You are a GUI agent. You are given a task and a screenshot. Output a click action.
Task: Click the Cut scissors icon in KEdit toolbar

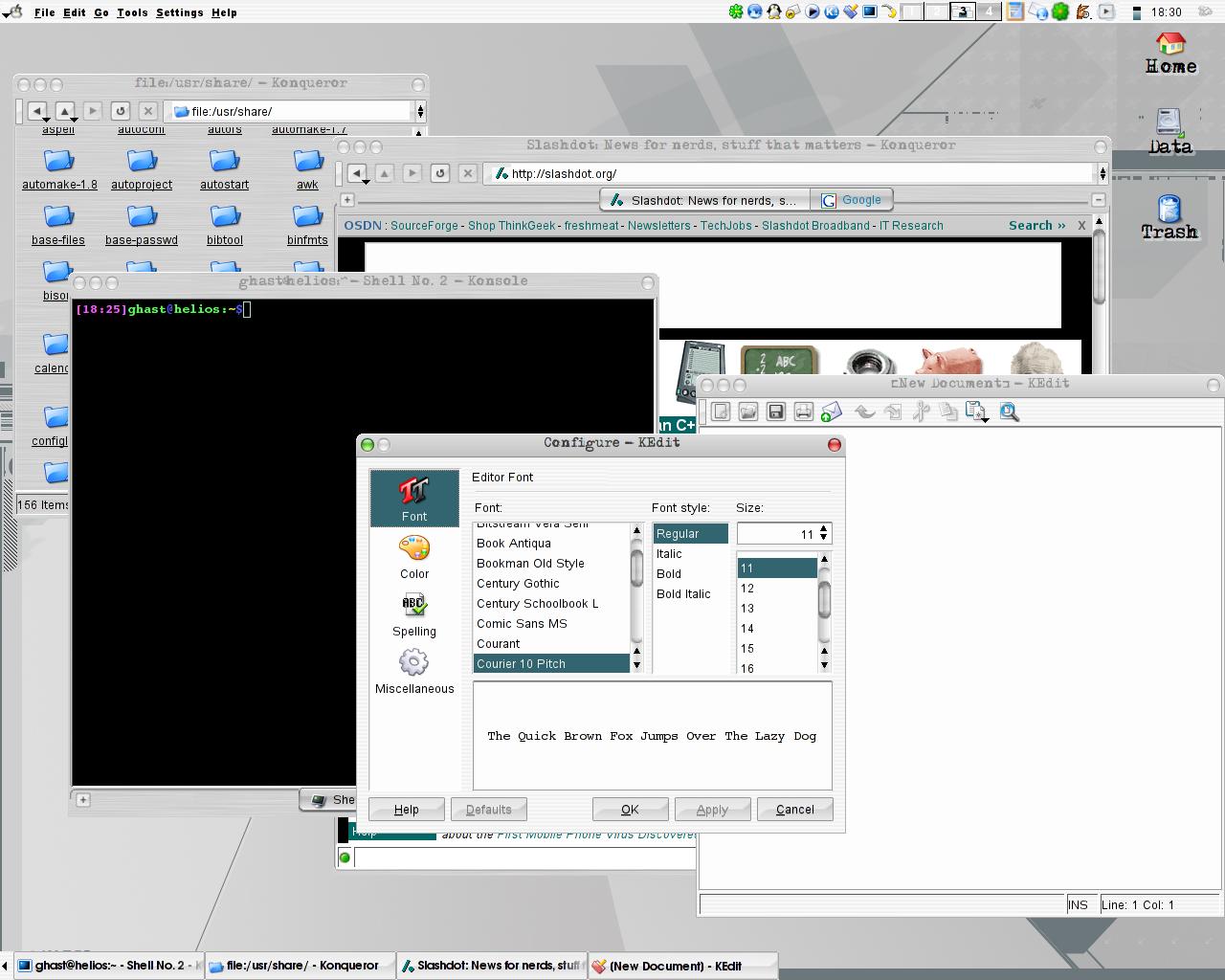(x=921, y=412)
